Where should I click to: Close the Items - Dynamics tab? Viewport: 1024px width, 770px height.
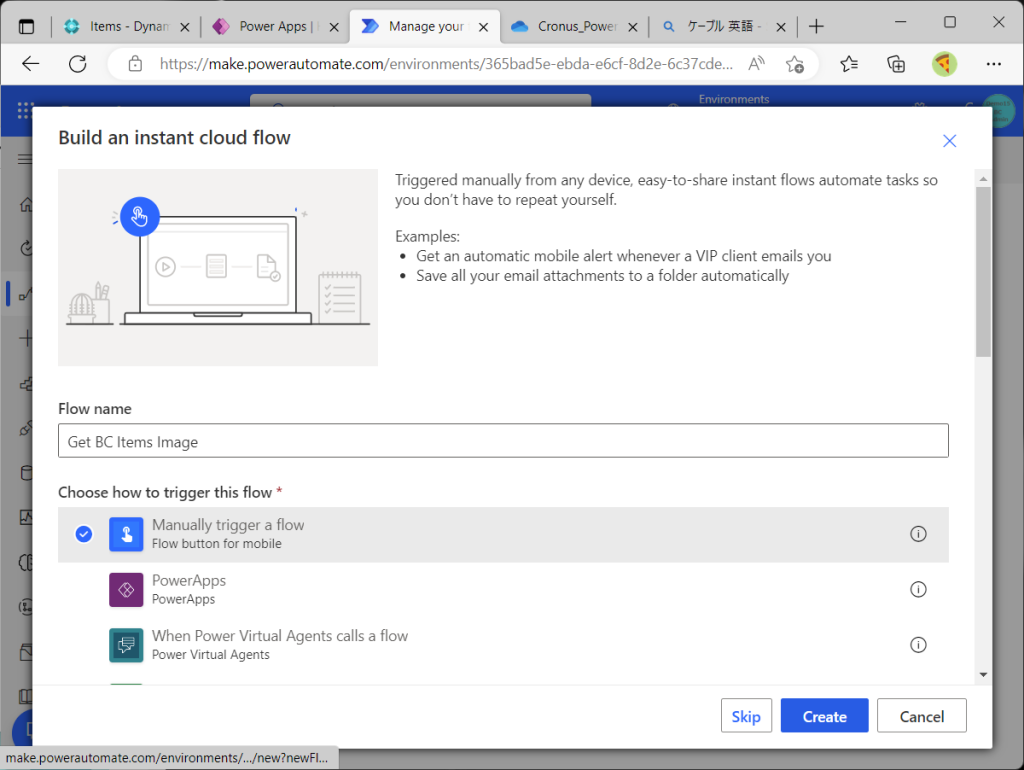tap(185, 27)
